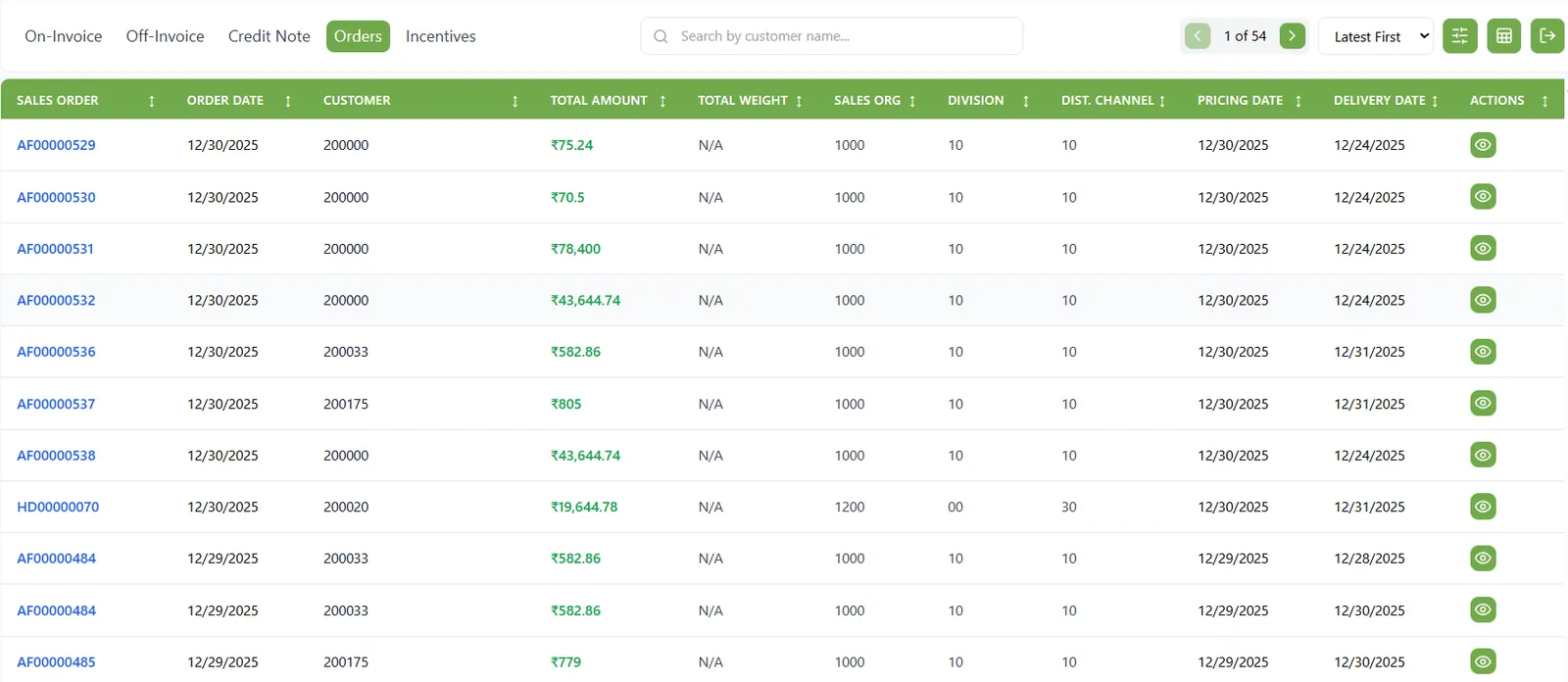Click amount ₹19,644.78
Image resolution: width=1568 pixels, height=682 pixels.
click(x=584, y=507)
